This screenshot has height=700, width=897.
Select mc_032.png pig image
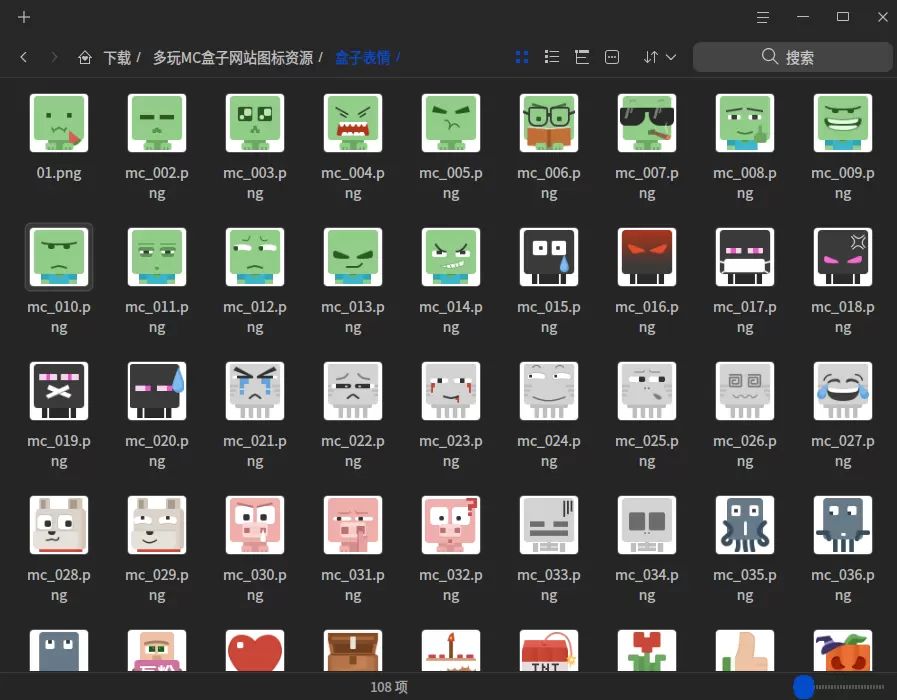[451, 524]
